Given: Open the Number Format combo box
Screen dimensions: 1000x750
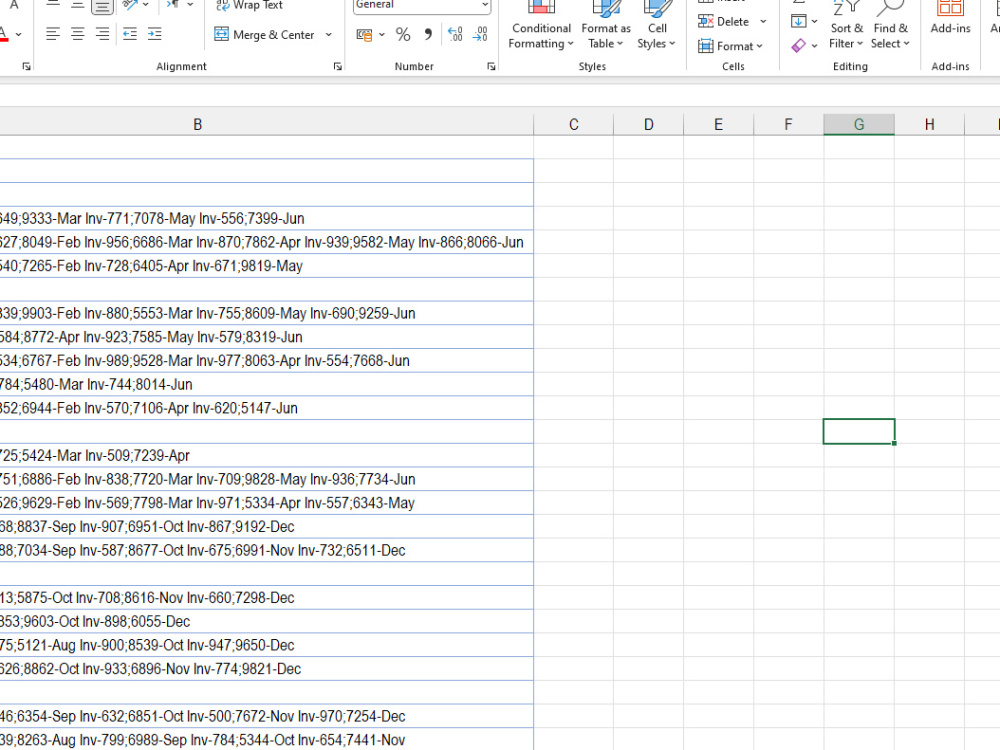Looking at the screenshot, I should coord(422,6).
